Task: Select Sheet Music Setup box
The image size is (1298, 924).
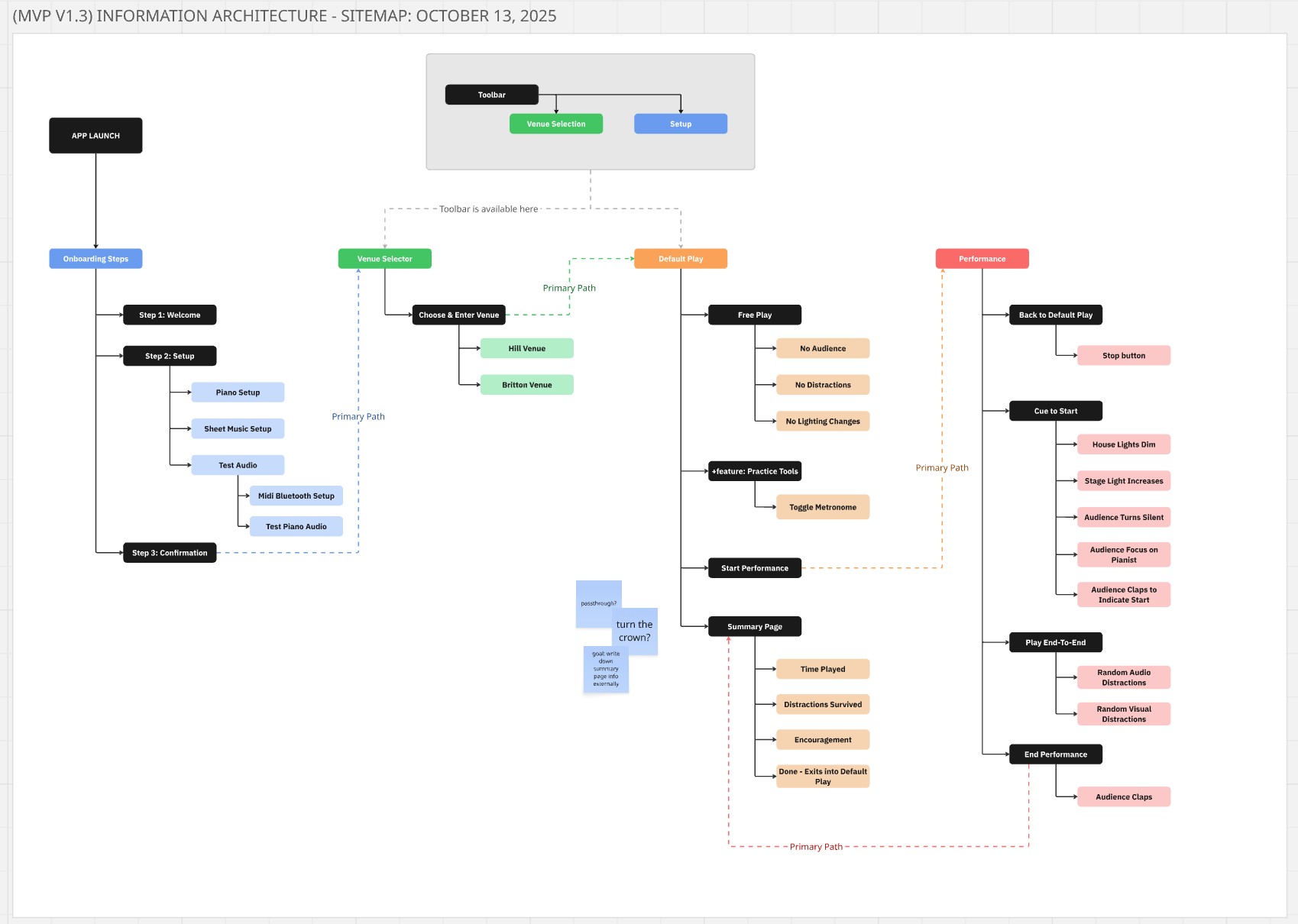Action: (x=238, y=428)
